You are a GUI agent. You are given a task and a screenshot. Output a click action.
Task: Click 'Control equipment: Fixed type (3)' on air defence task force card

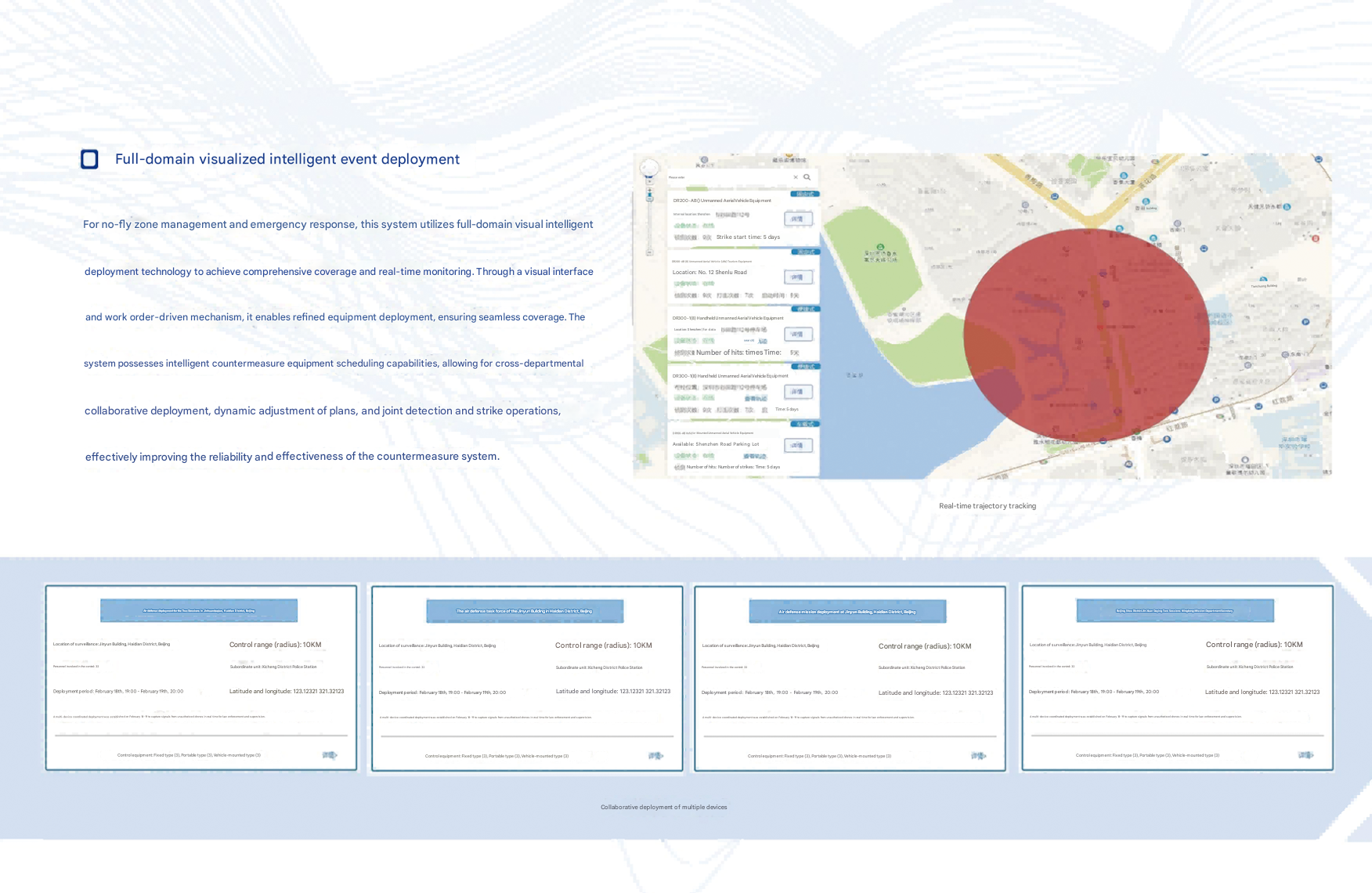pos(496,756)
